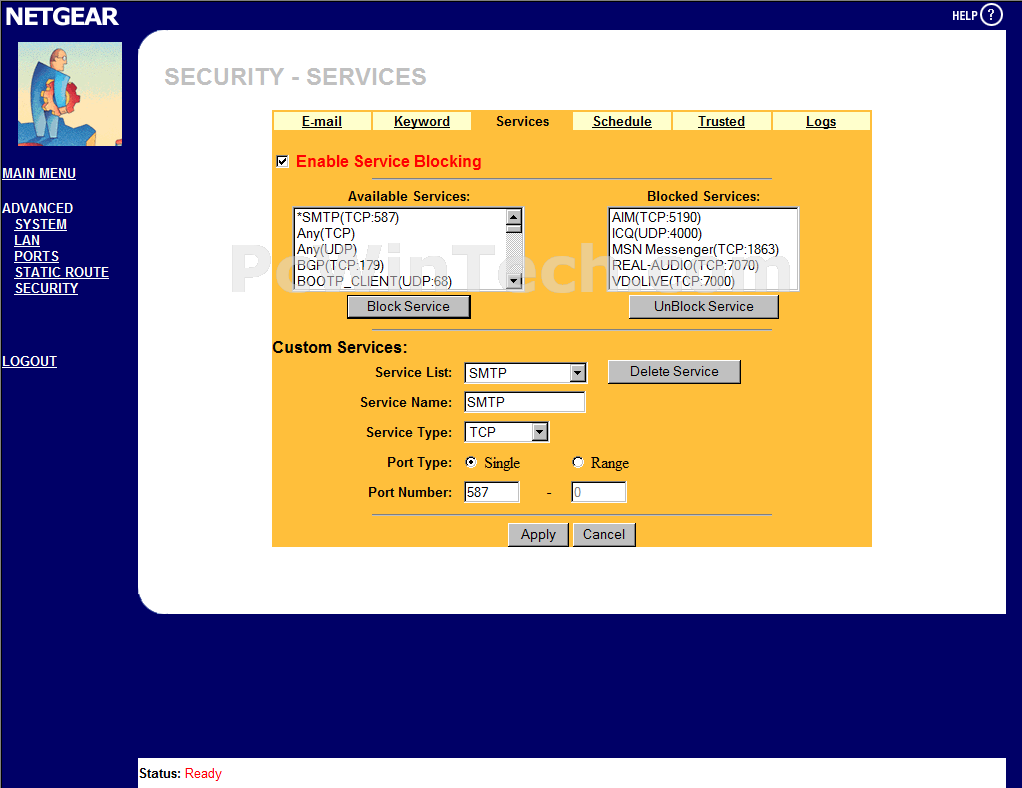This screenshot has height=788, width=1022.
Task: Switch to the Keyword tab
Action: pyautogui.click(x=422, y=121)
